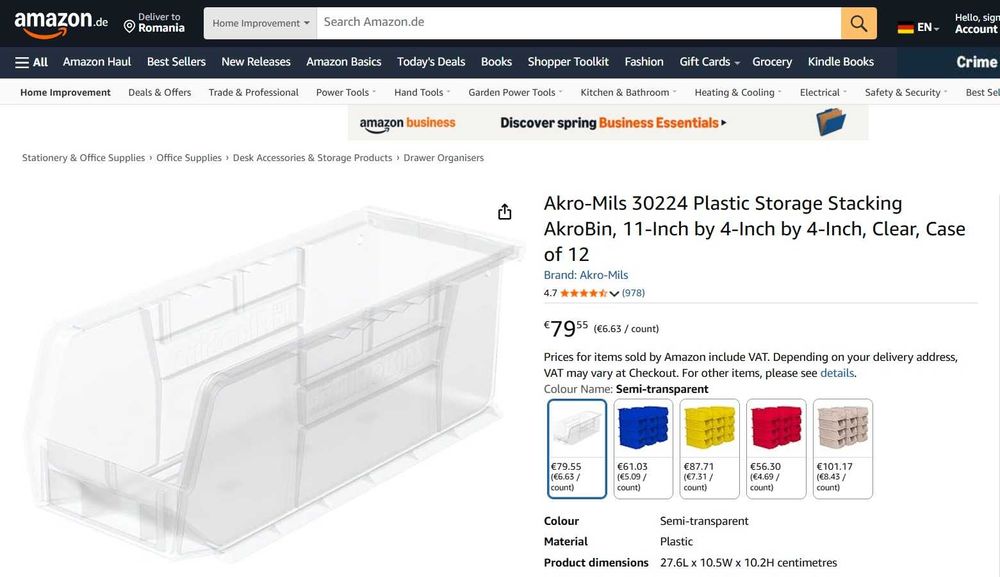Open the Power Tools submenu
This screenshot has height=577, width=1000.
click(x=346, y=93)
